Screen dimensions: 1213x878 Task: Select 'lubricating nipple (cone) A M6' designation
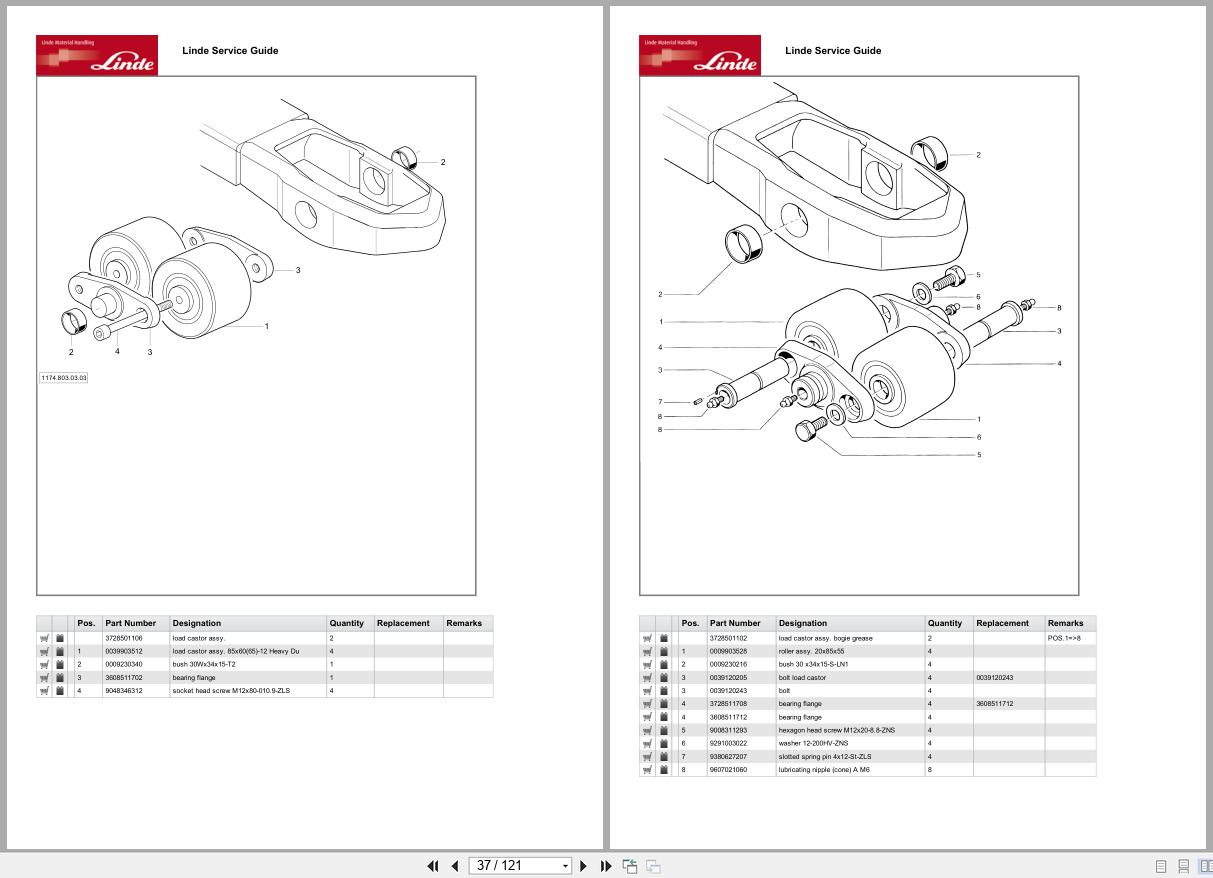[x=824, y=770]
